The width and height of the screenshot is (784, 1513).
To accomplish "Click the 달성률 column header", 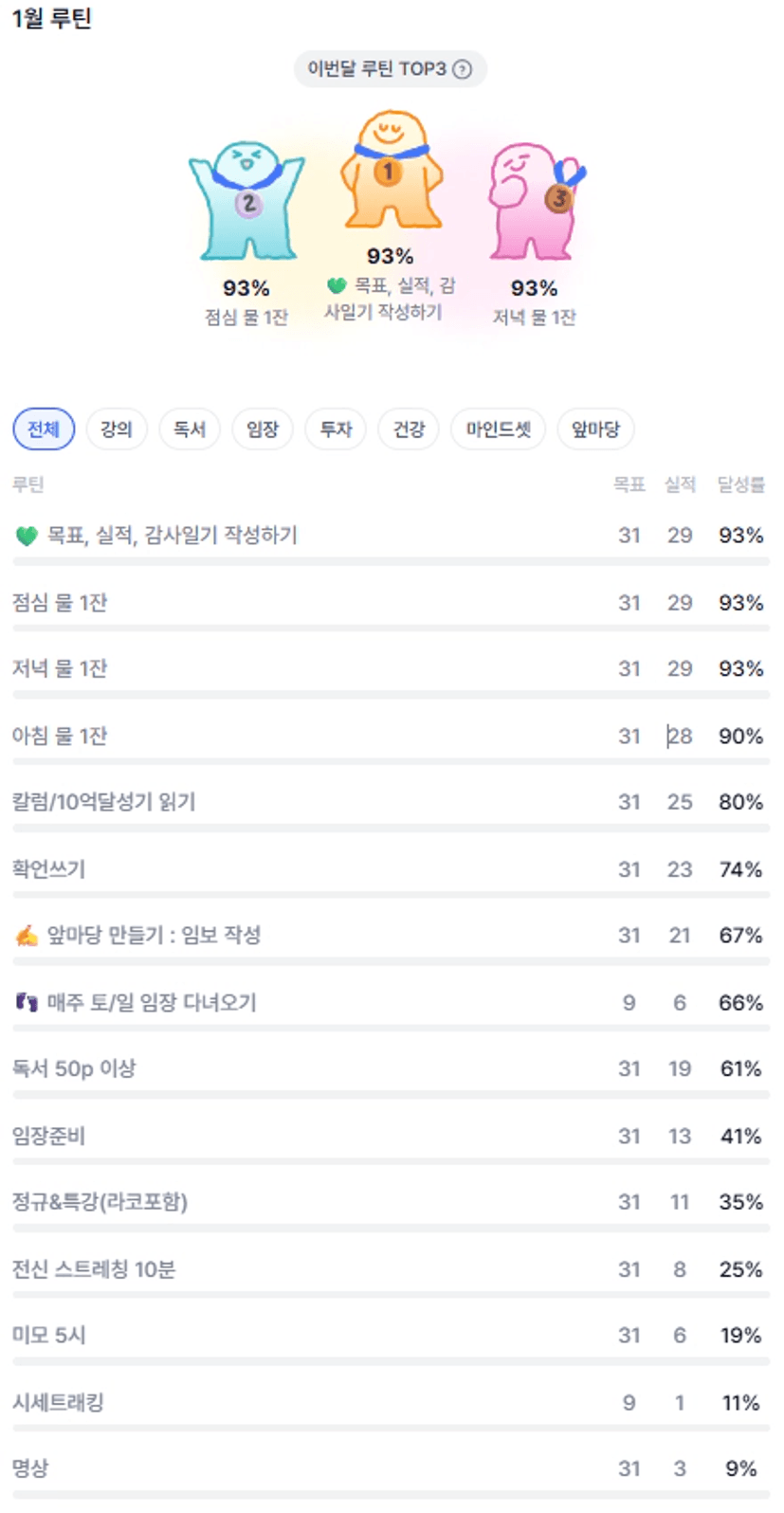I will pyautogui.click(x=740, y=485).
